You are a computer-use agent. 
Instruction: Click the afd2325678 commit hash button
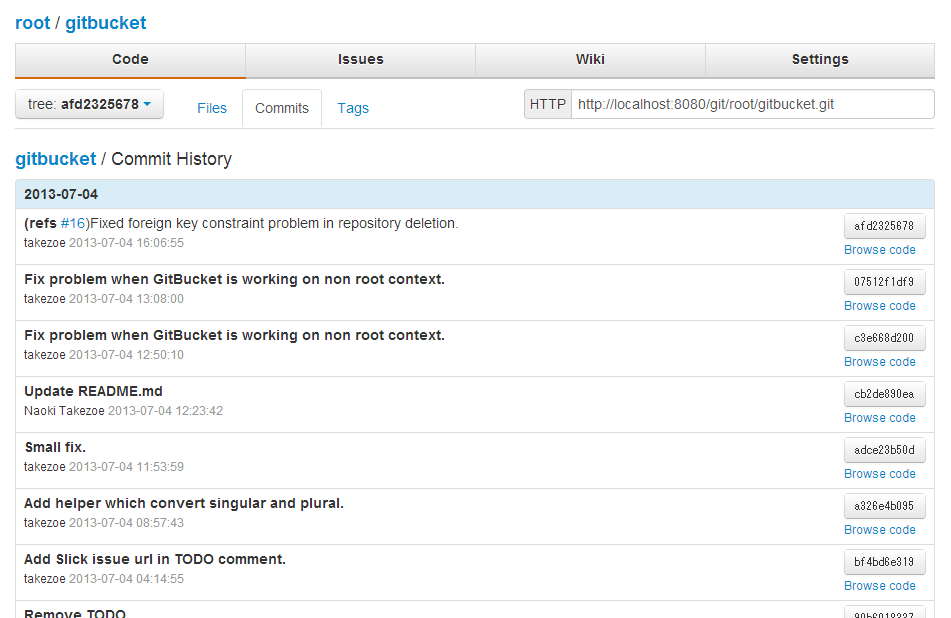pos(883,226)
